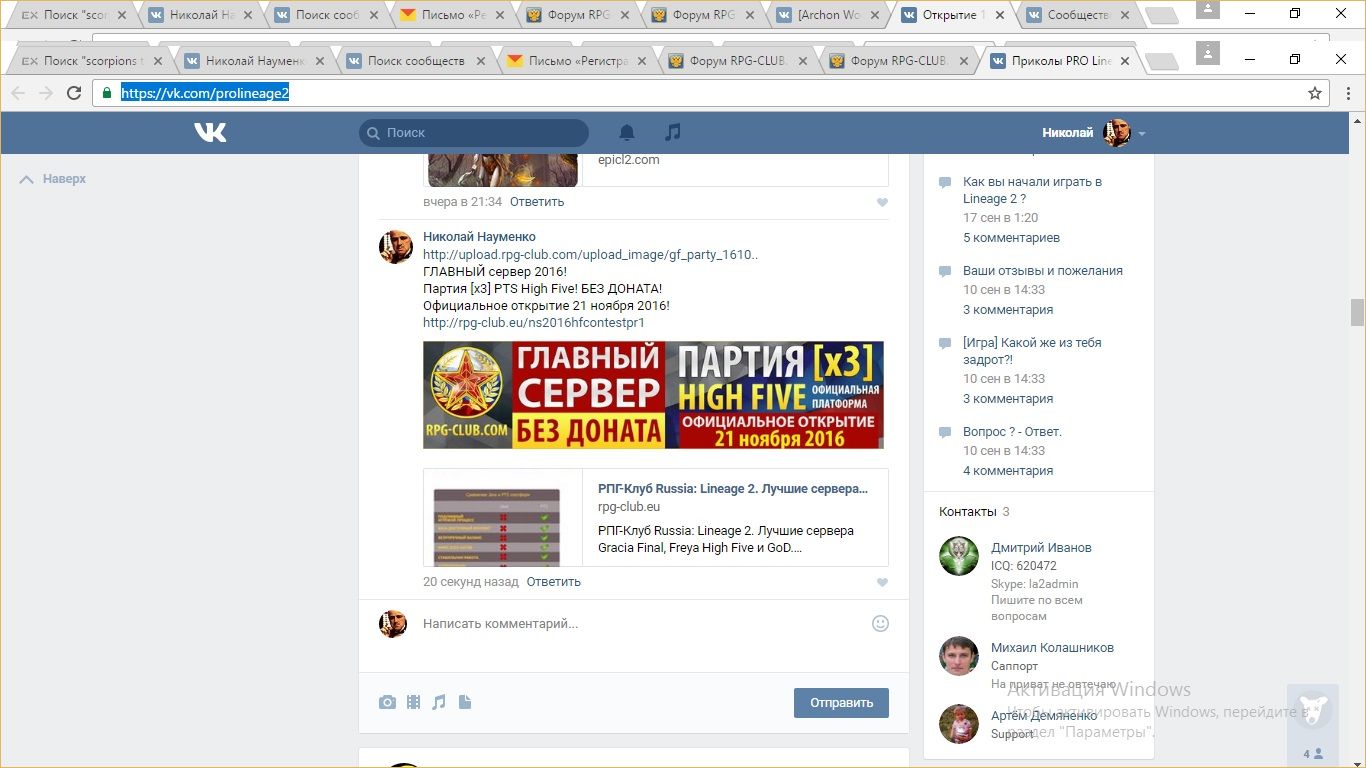Go to the VK home logo
The image size is (1366, 768).
[x=210, y=132]
